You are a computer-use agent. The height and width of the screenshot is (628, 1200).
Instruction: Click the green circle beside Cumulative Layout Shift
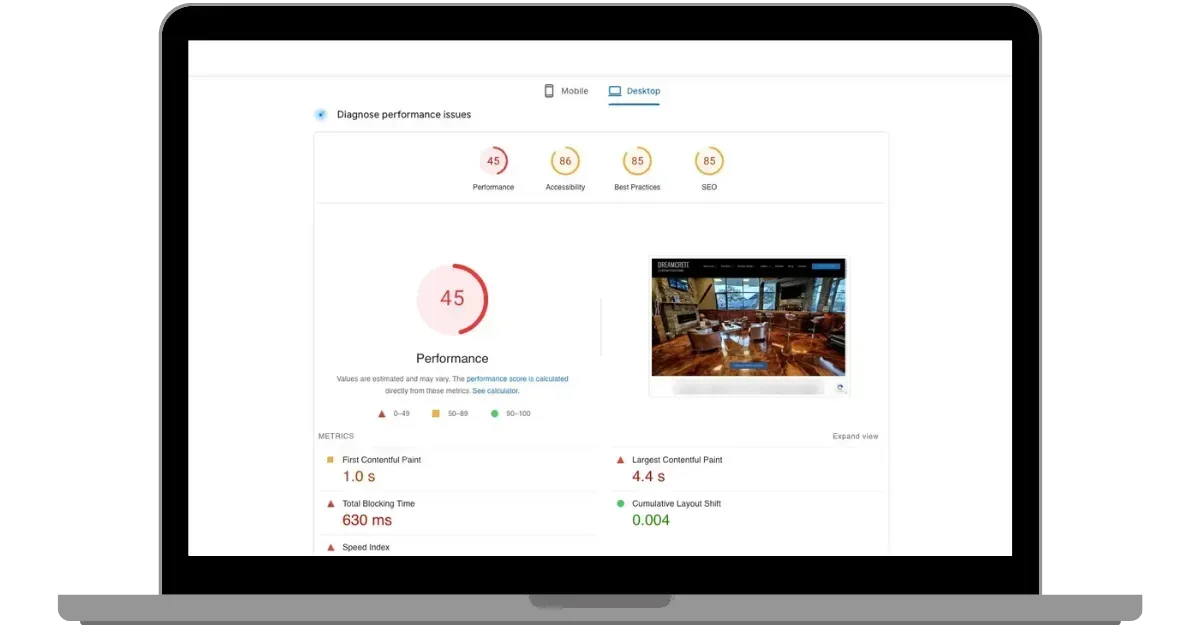(620, 504)
